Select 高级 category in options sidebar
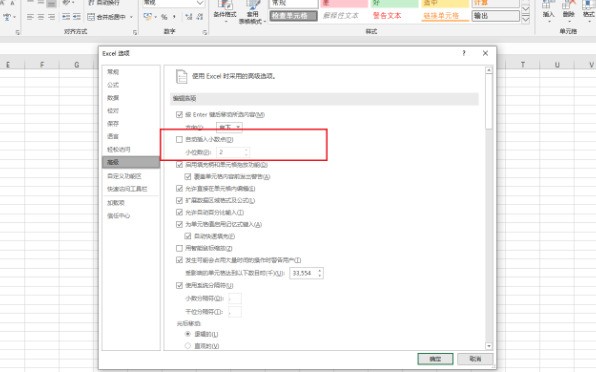 click(131, 162)
